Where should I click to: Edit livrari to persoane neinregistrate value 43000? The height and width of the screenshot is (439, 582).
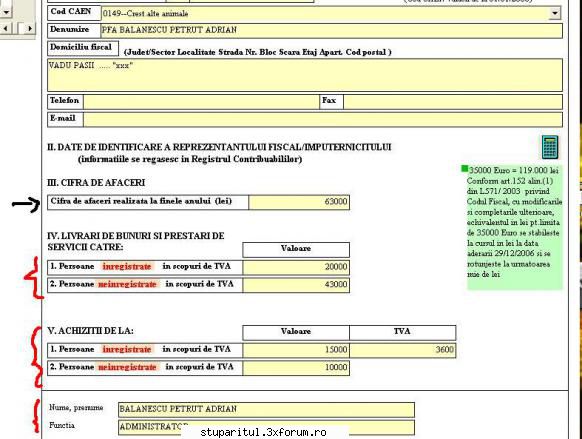point(296,285)
